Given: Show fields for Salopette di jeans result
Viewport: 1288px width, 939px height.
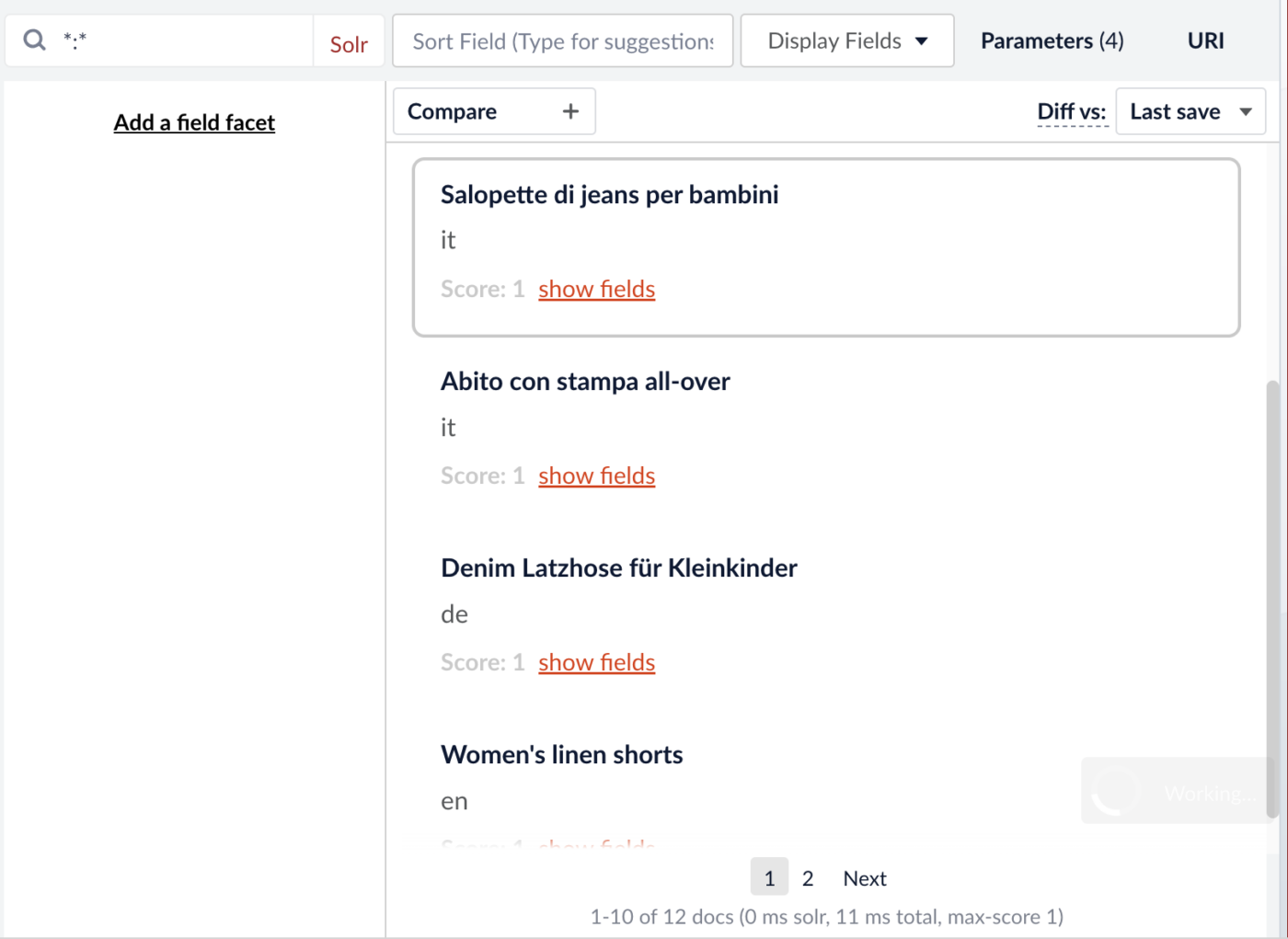Looking at the screenshot, I should [x=596, y=290].
